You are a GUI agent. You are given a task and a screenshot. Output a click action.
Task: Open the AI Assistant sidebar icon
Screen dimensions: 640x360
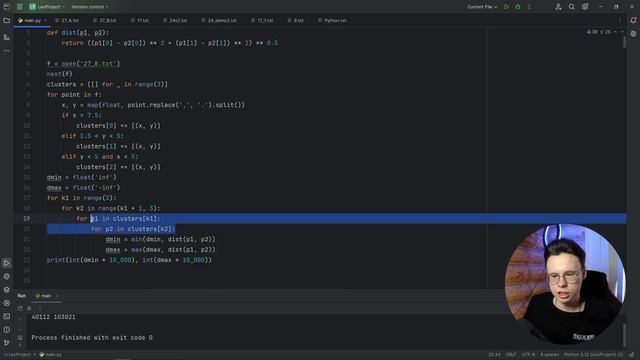[633, 34]
